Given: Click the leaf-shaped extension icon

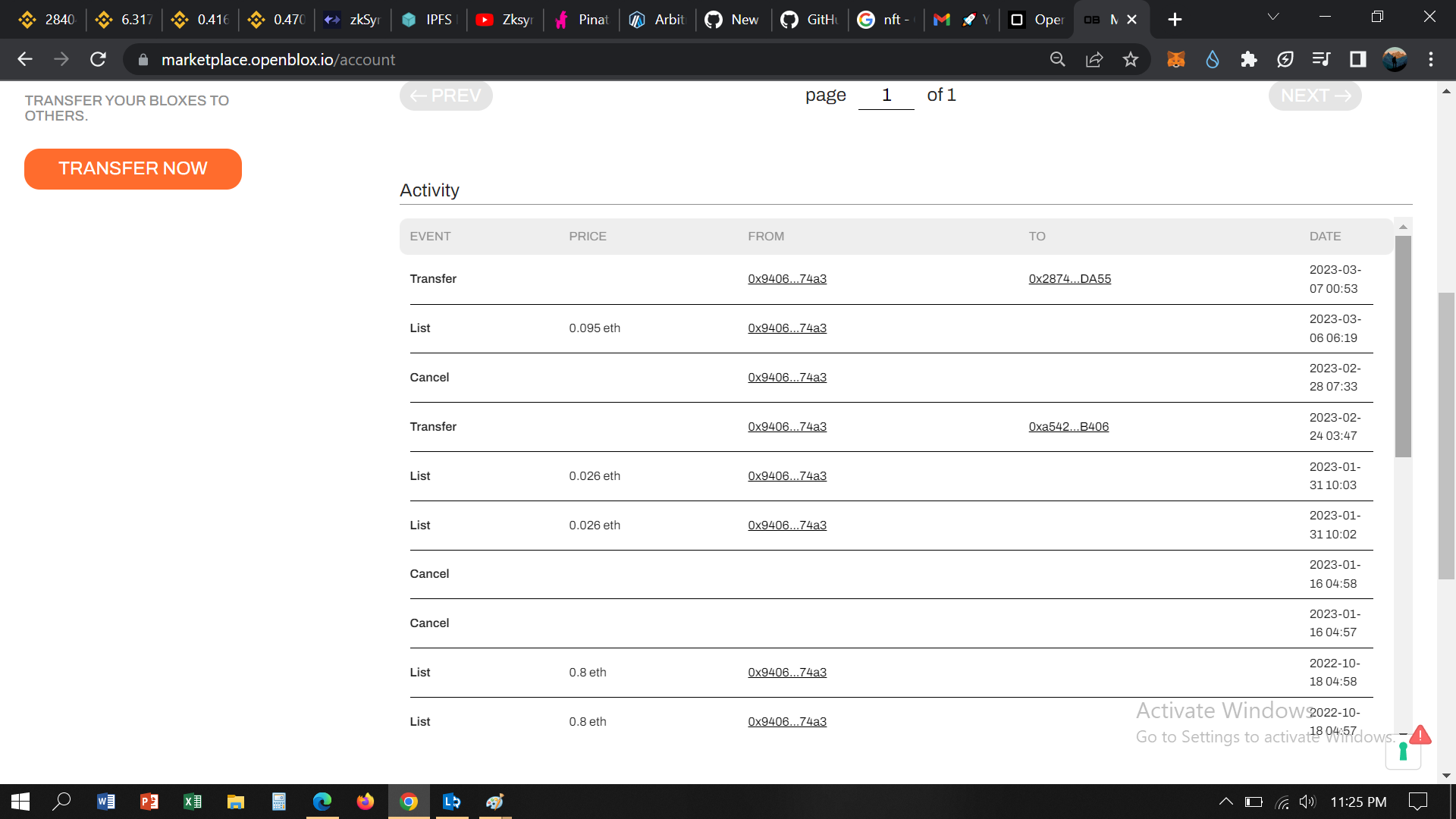Looking at the screenshot, I should (1285, 59).
